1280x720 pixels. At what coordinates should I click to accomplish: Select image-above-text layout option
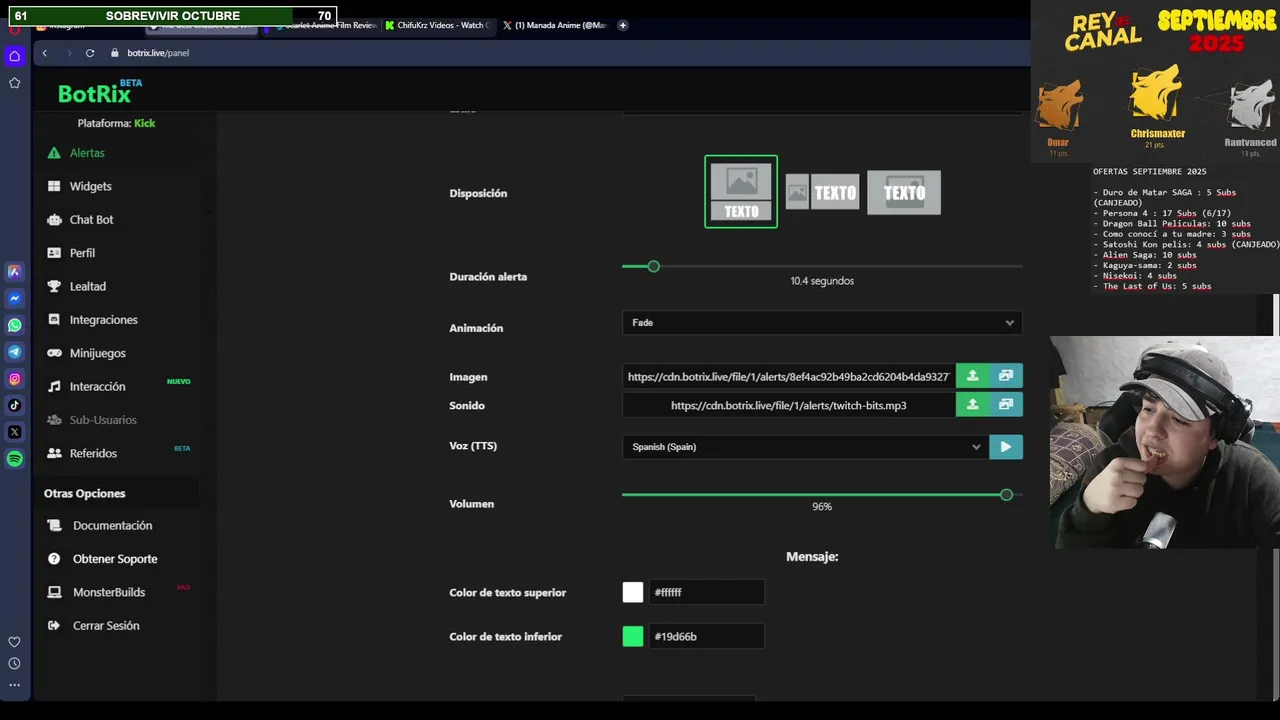(x=741, y=192)
